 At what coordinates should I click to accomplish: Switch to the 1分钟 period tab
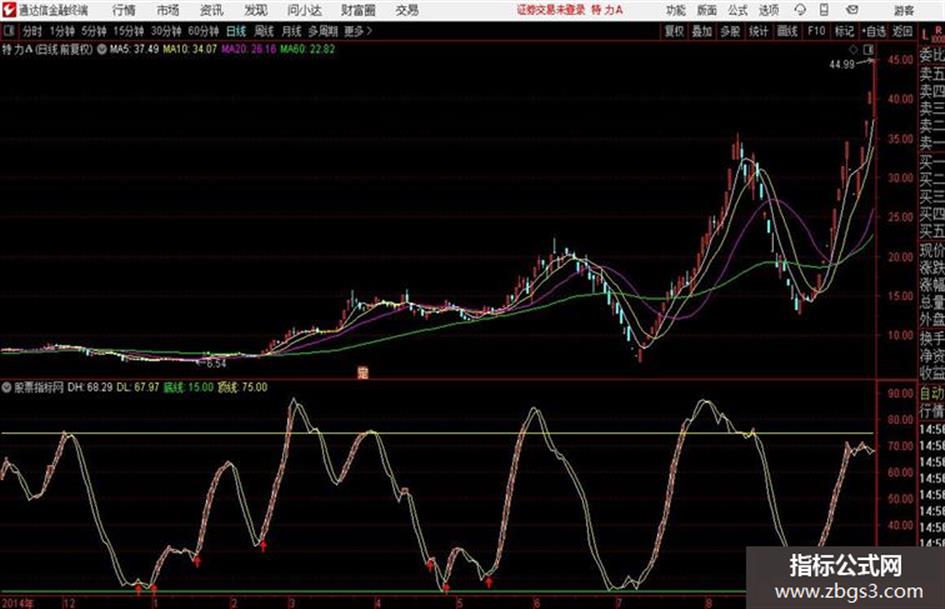tap(61, 31)
